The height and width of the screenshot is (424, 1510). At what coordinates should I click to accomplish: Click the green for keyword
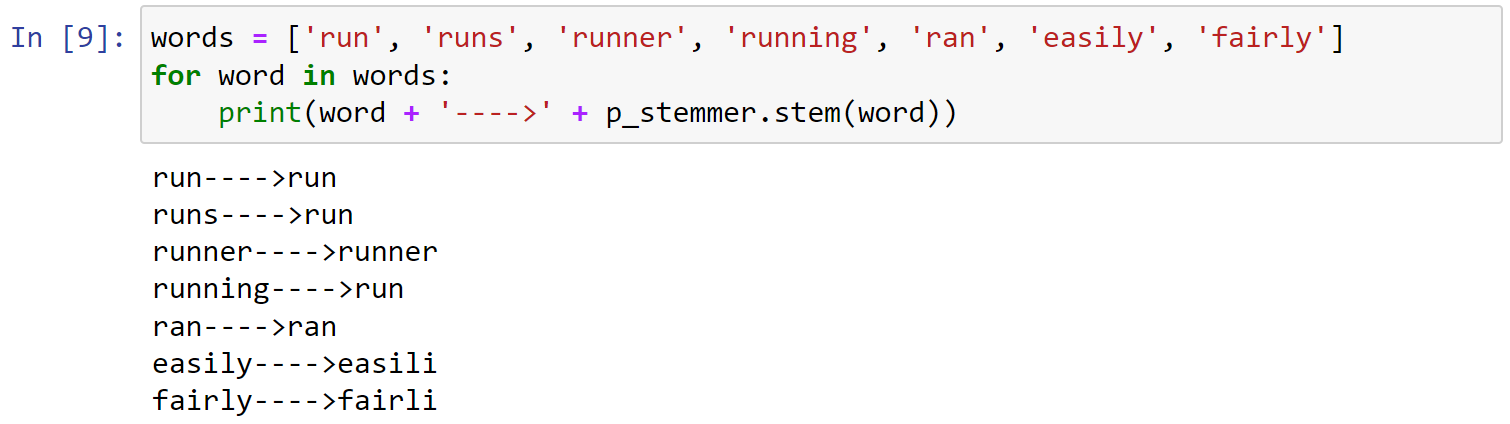click(x=177, y=76)
